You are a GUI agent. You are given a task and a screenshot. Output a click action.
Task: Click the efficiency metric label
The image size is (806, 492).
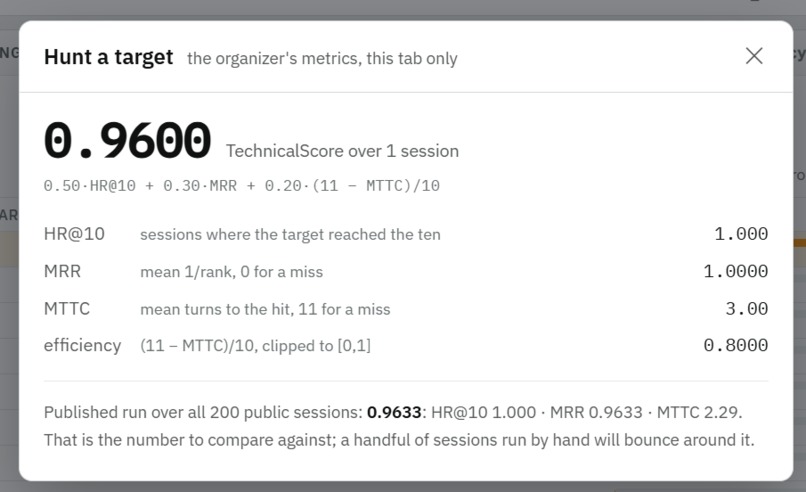click(82, 345)
